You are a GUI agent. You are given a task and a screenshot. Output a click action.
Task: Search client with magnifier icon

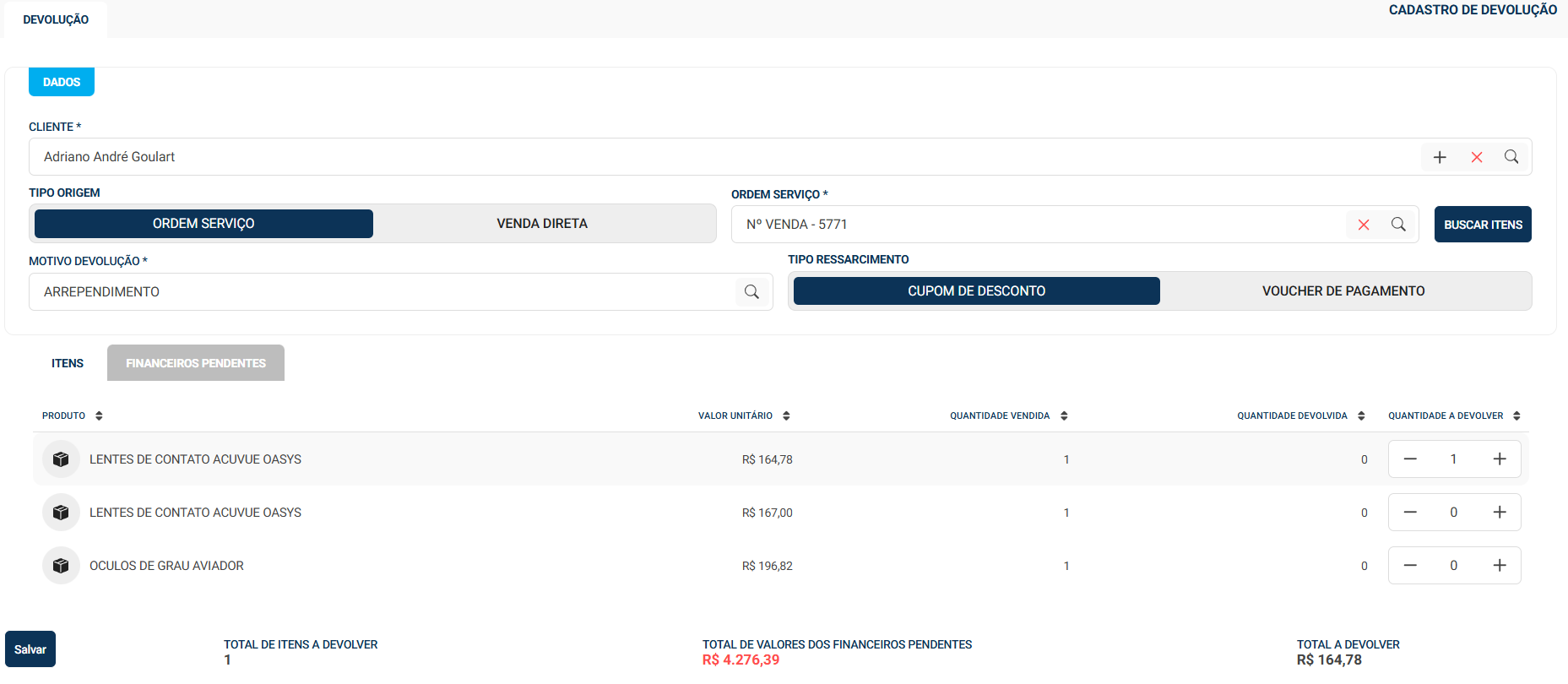click(1511, 157)
